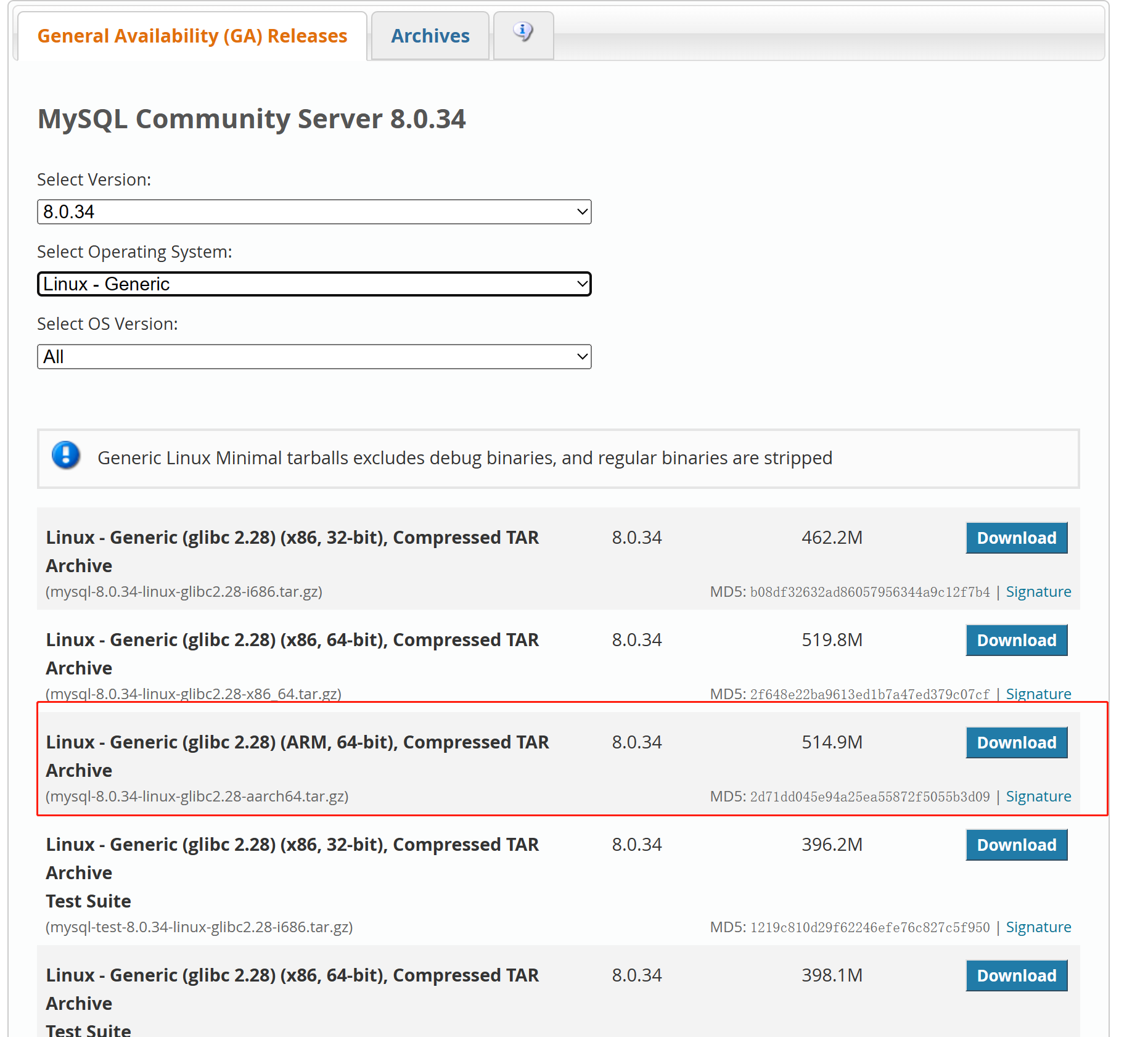Open the Operating System dropdown showing Linux - Generic

314,284
